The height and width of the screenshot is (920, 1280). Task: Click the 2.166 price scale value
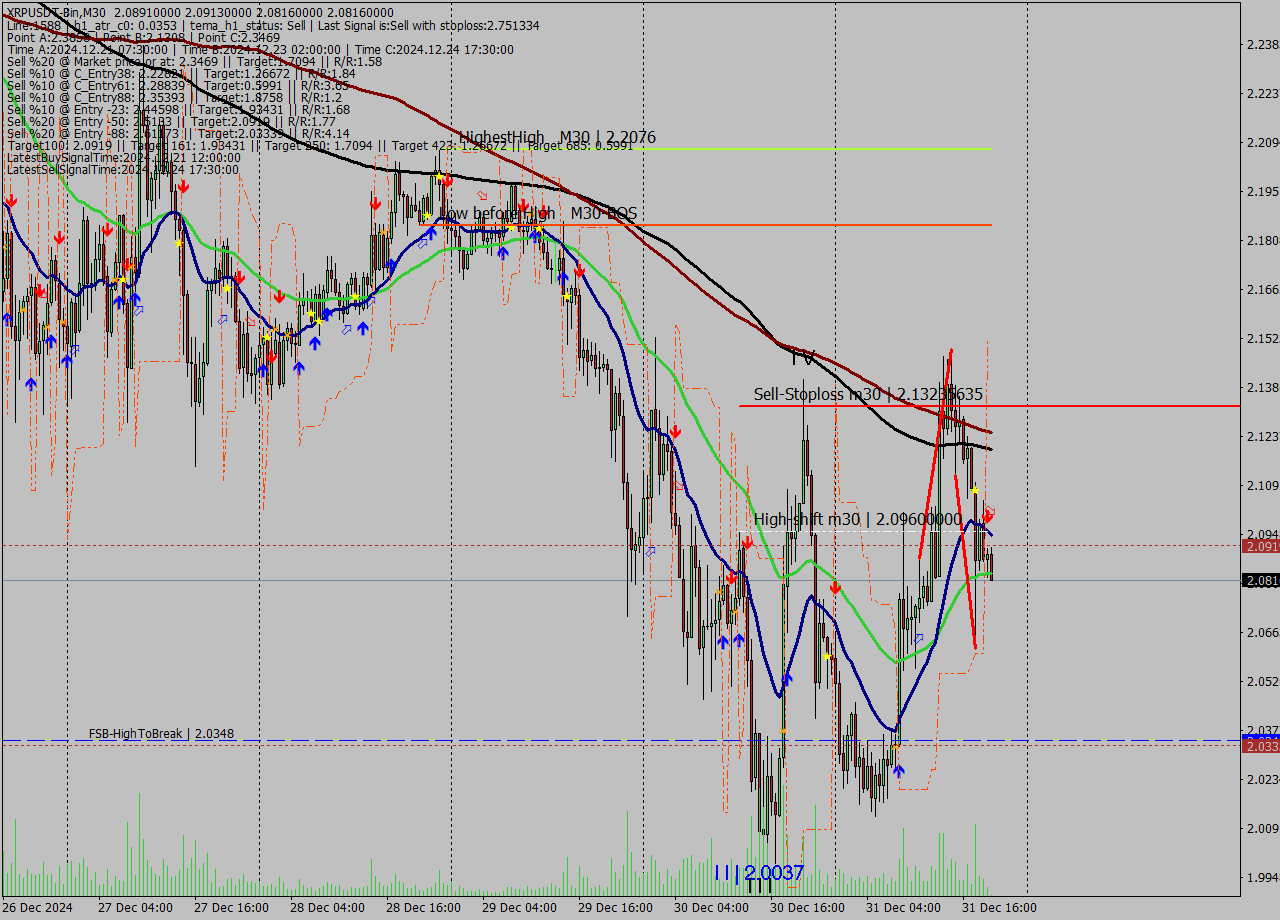coord(1262,289)
